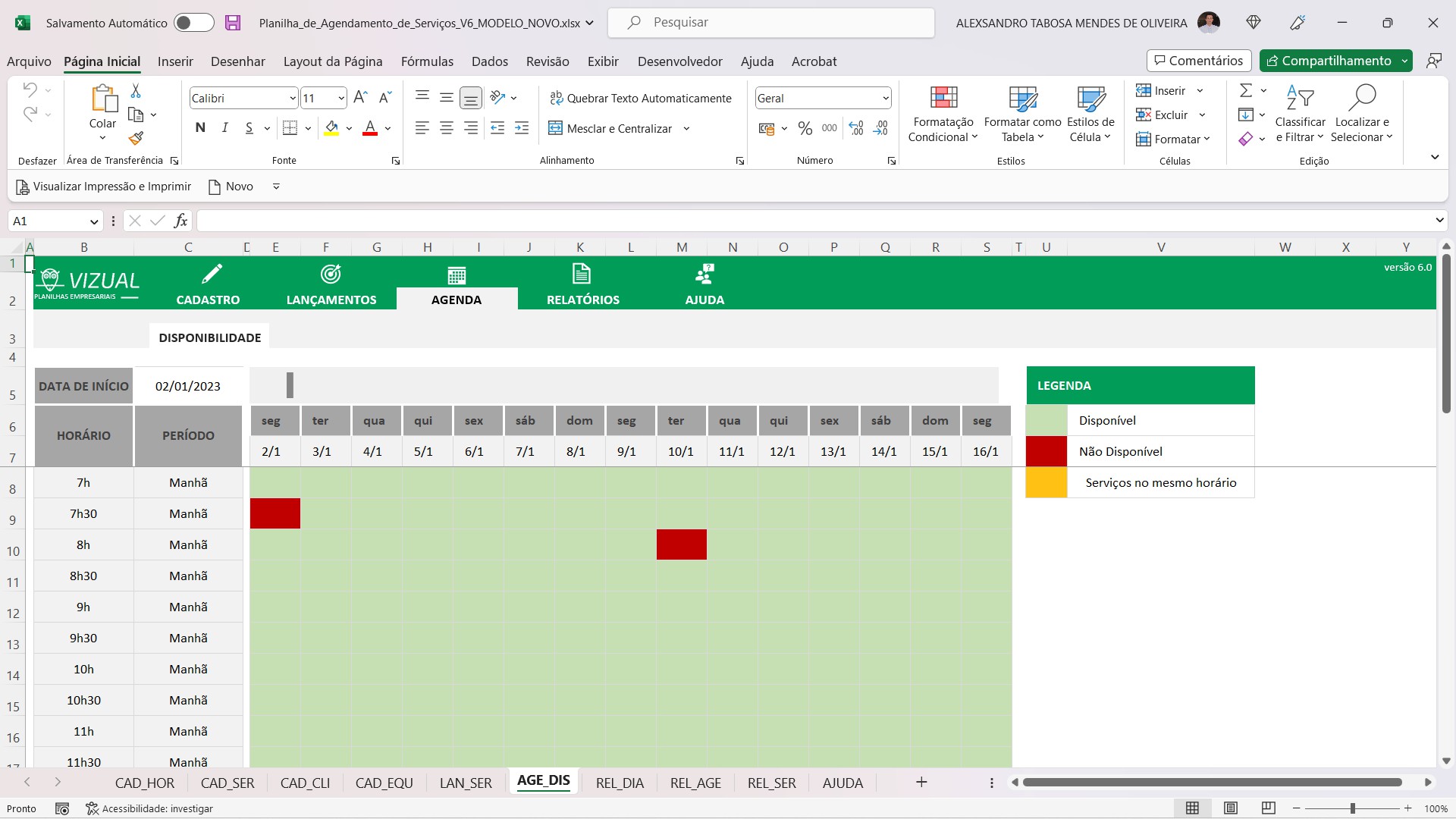Toggle Salvamento Automático off or on
This screenshot has width=1456, height=819.
(194, 23)
